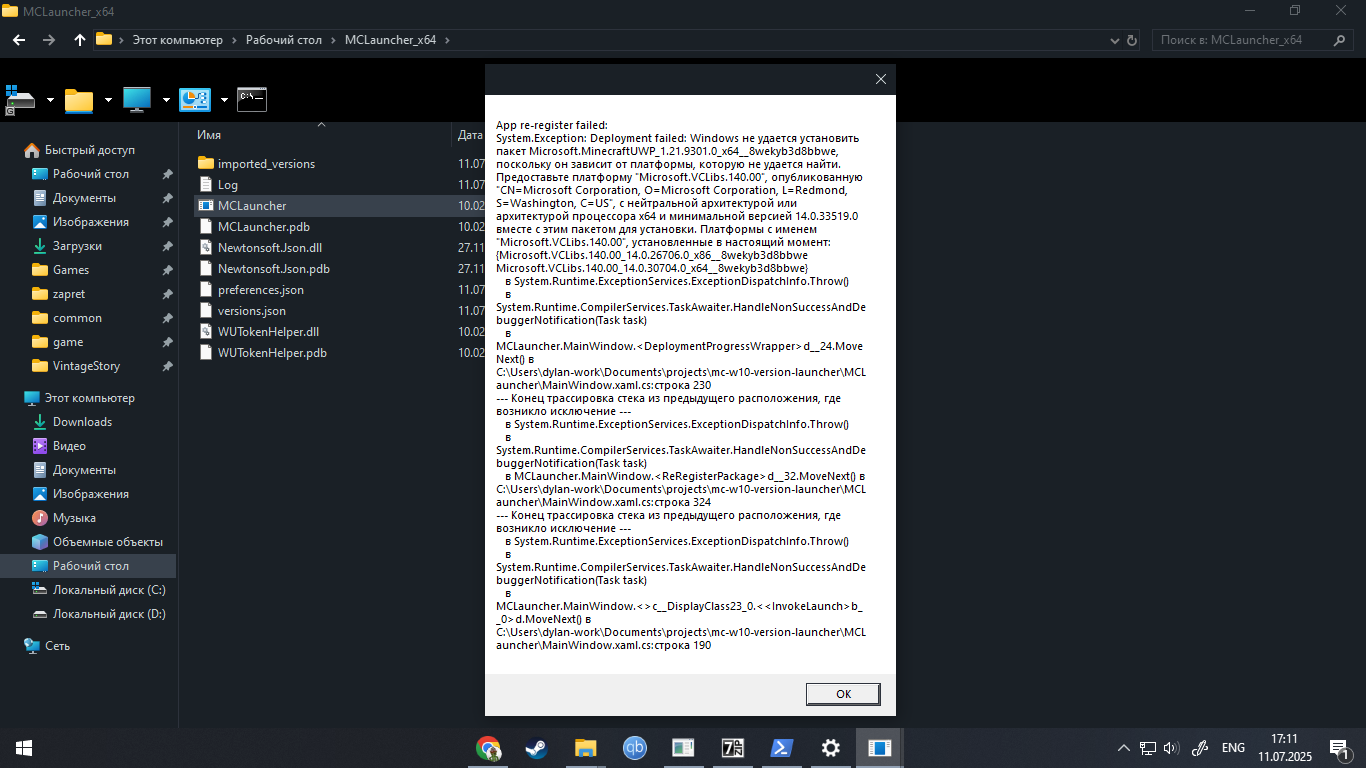1366x768 pixels.
Task: Open the common folder in sidebar
Action: (x=77, y=318)
